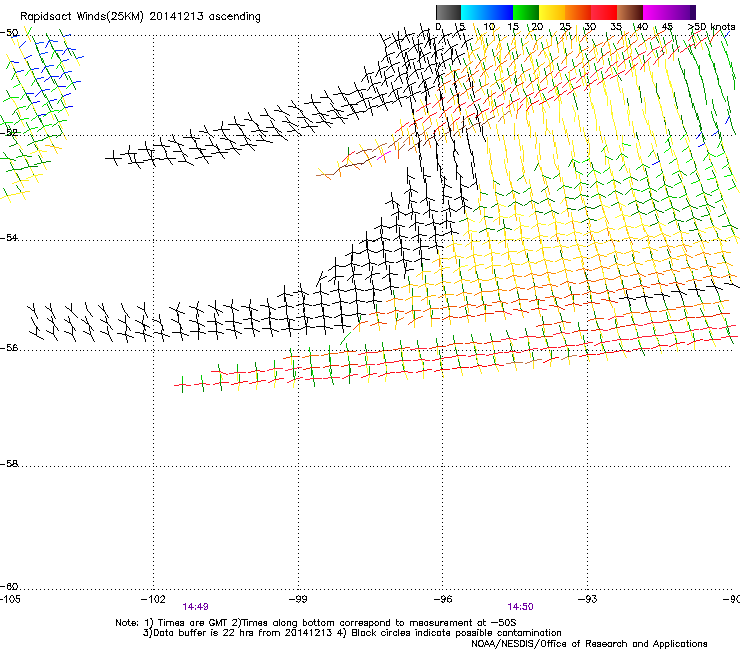Viewport: 740px width, 650px height.
Task: Select the brown 35-40 knots legend swatch
Action: (x=630, y=12)
